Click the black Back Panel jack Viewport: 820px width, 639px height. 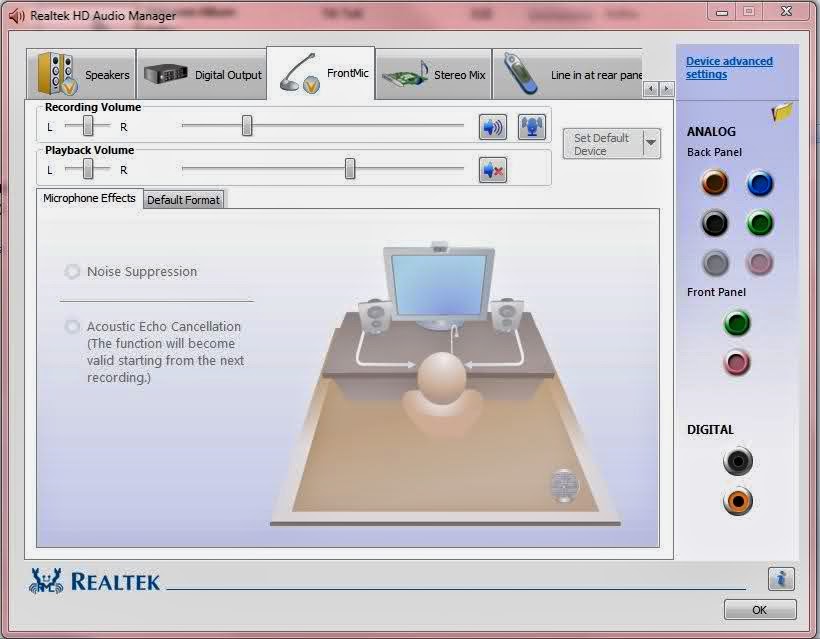[715, 223]
